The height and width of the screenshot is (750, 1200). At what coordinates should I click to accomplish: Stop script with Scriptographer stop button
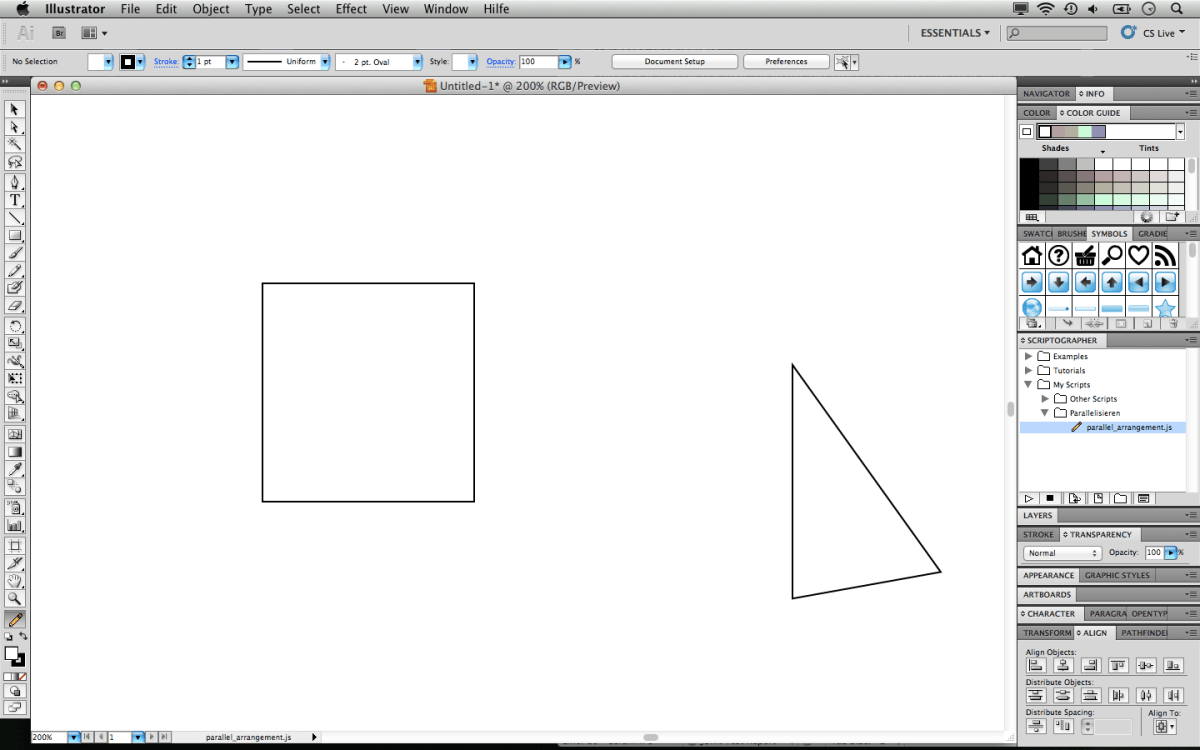[x=1051, y=498]
